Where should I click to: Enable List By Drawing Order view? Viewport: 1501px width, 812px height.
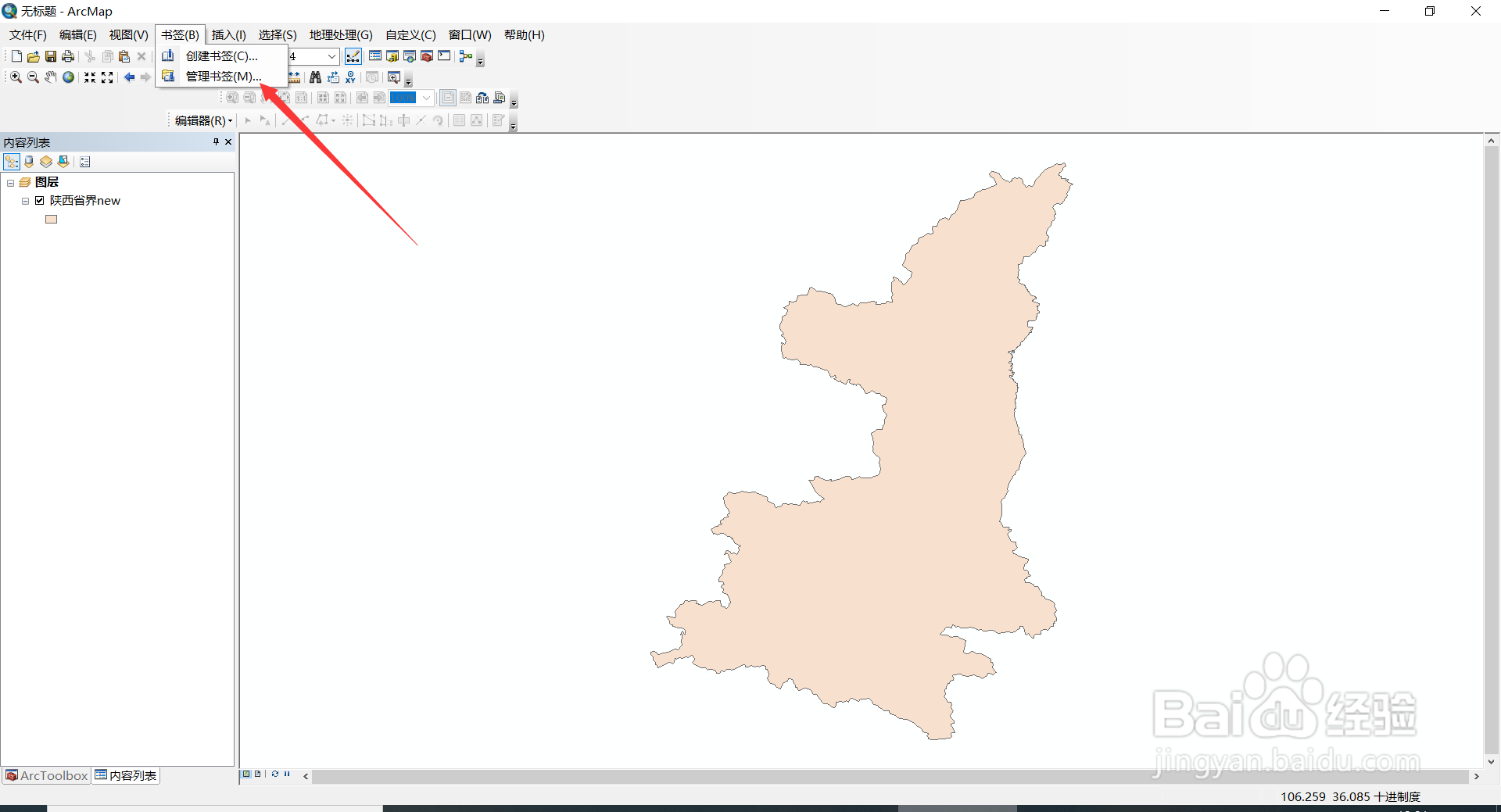[11, 161]
